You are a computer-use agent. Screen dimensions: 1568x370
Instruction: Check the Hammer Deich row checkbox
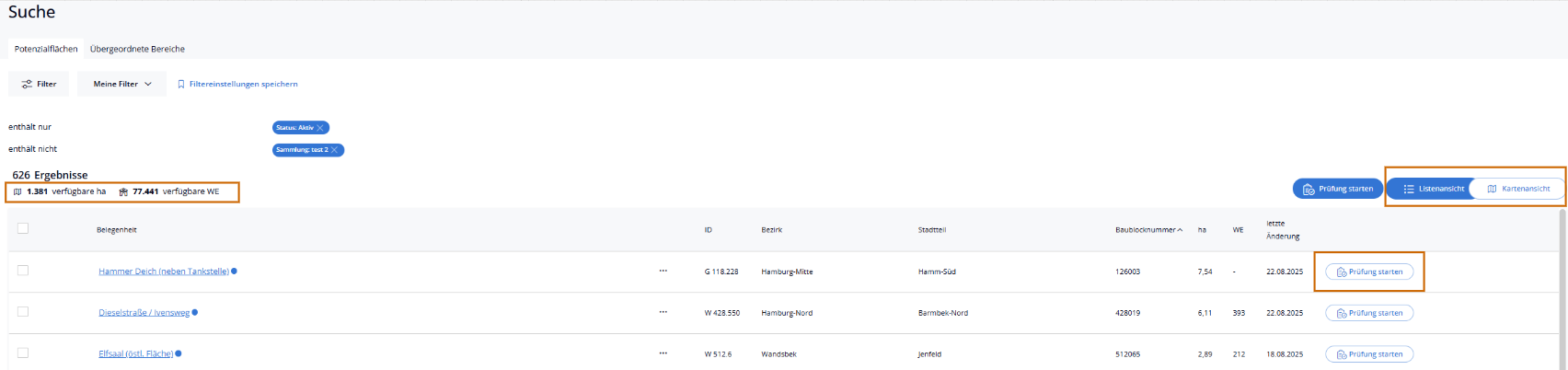point(23,271)
